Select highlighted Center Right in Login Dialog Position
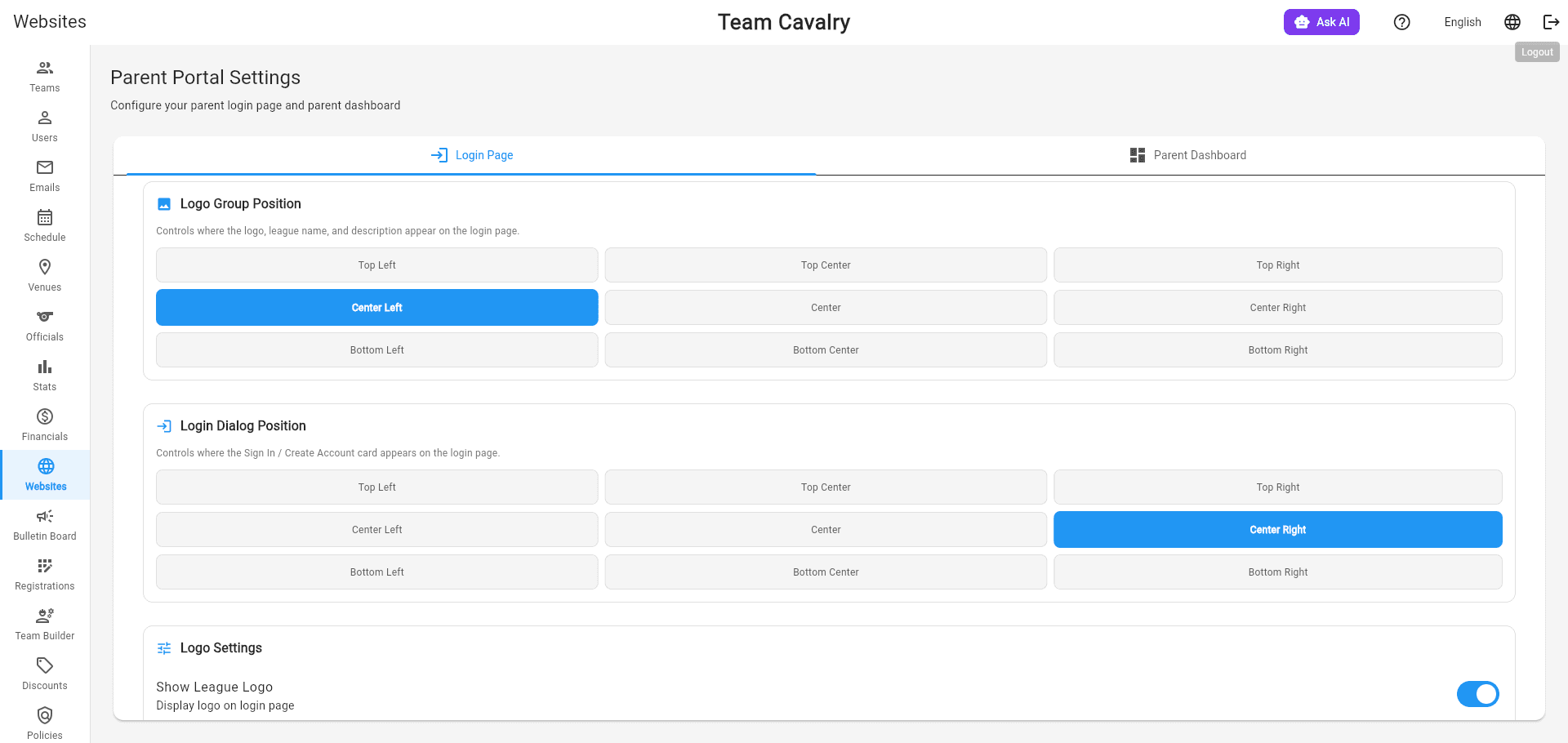 [x=1278, y=530]
